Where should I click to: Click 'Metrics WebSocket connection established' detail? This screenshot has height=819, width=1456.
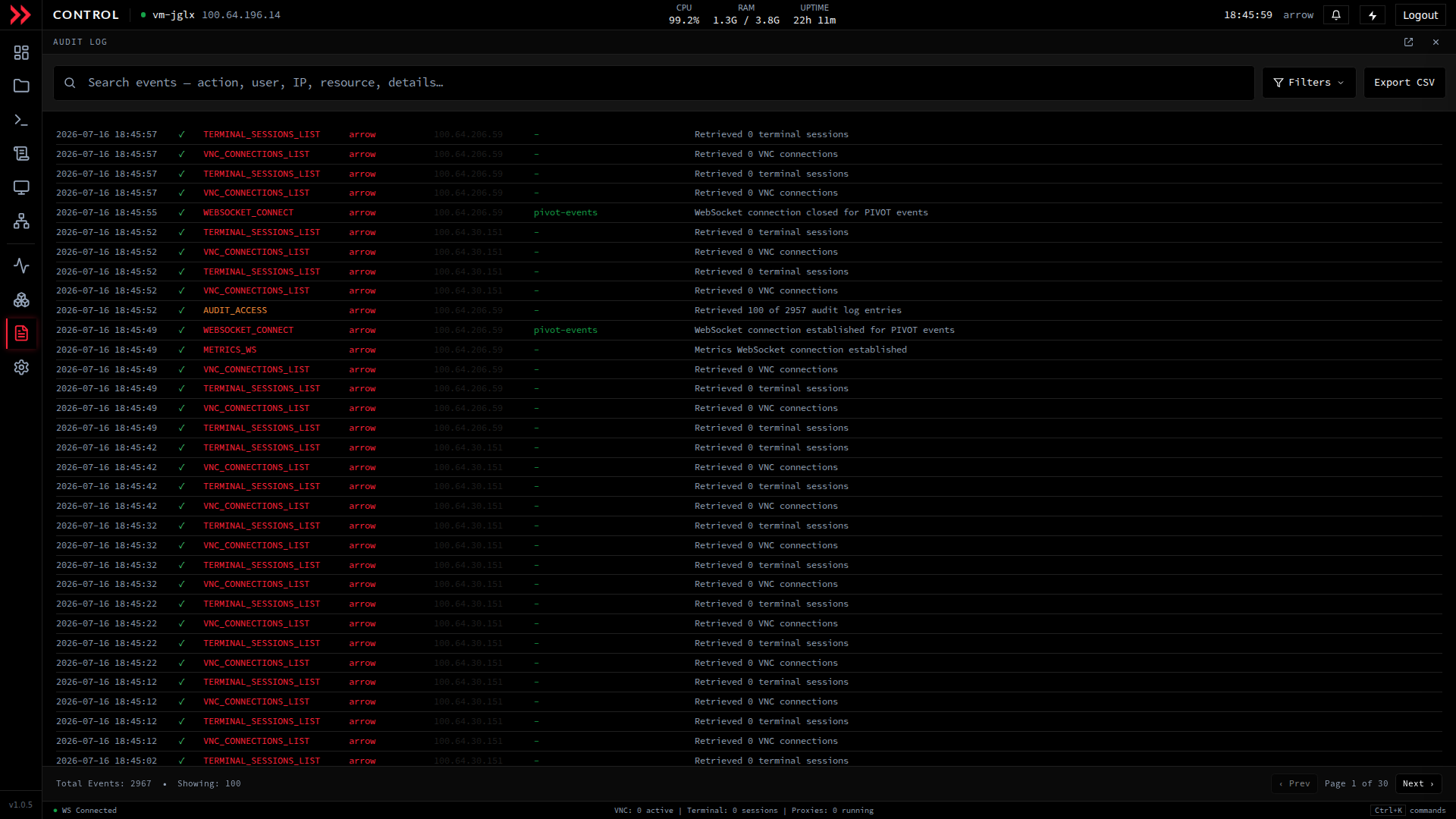(x=801, y=350)
